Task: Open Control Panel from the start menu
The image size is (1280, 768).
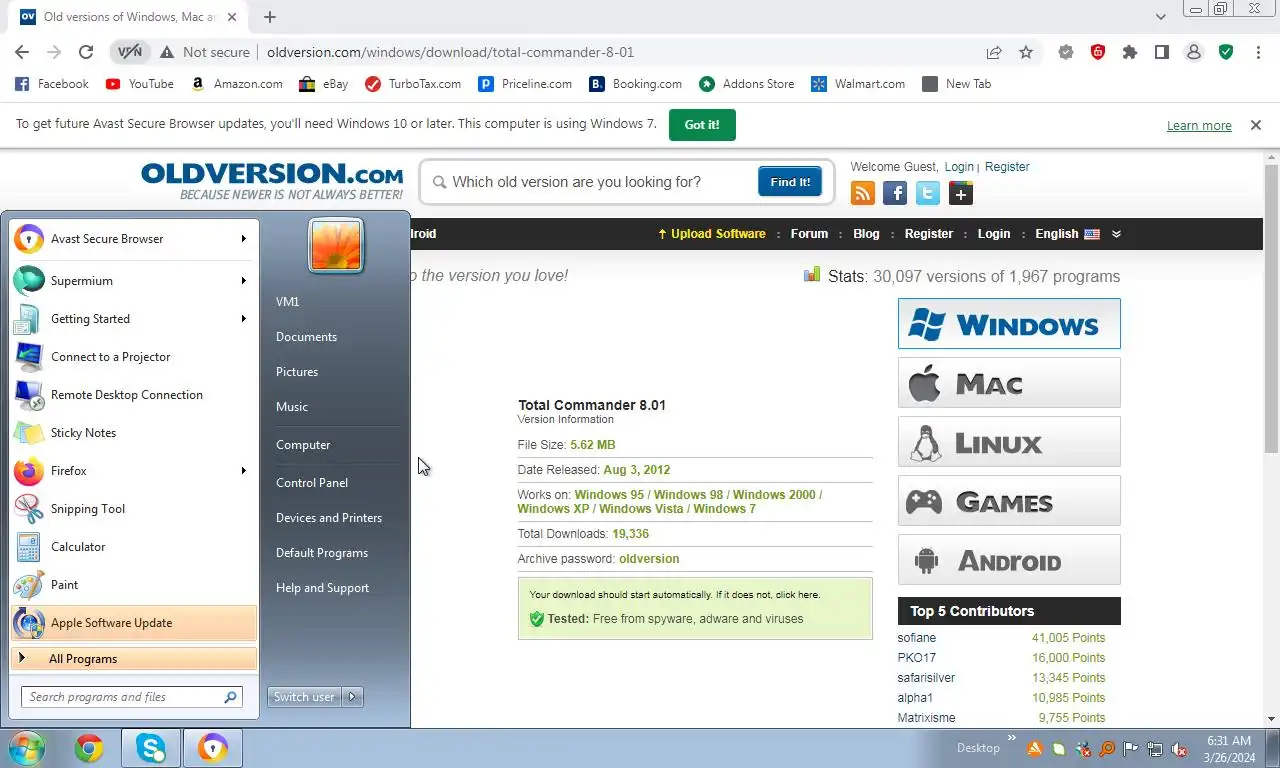Action: tap(312, 483)
